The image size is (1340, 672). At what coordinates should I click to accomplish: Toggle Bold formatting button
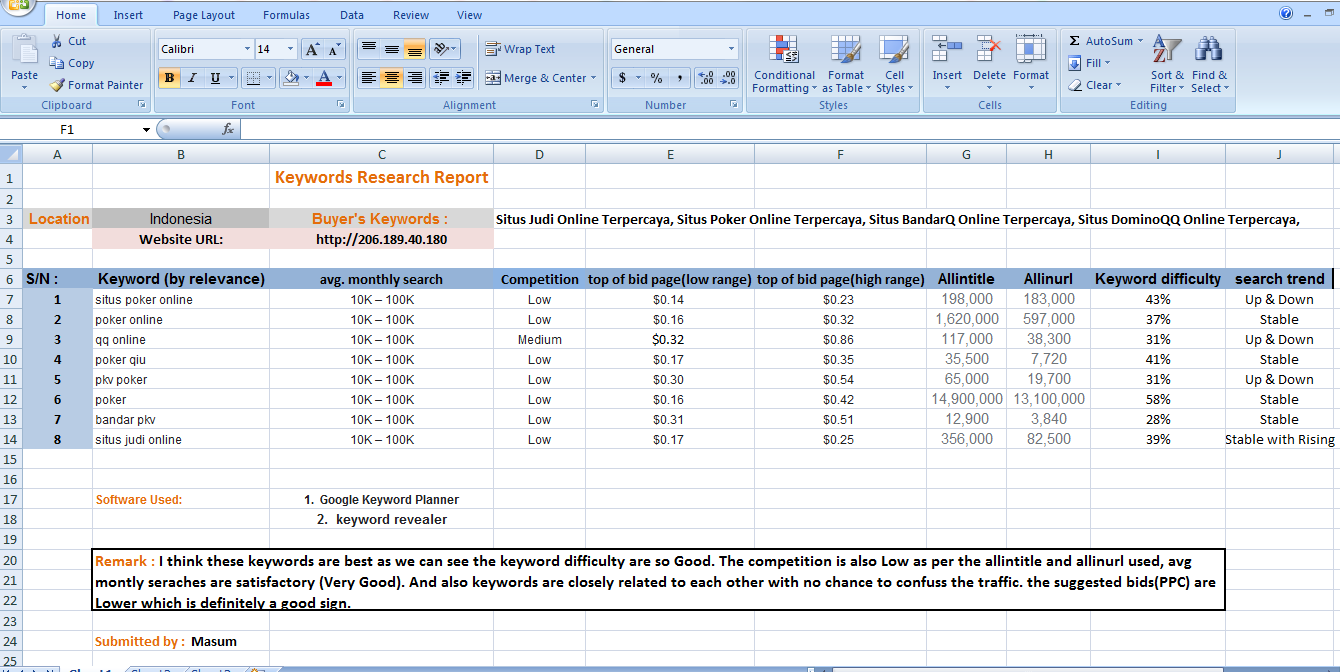click(169, 78)
